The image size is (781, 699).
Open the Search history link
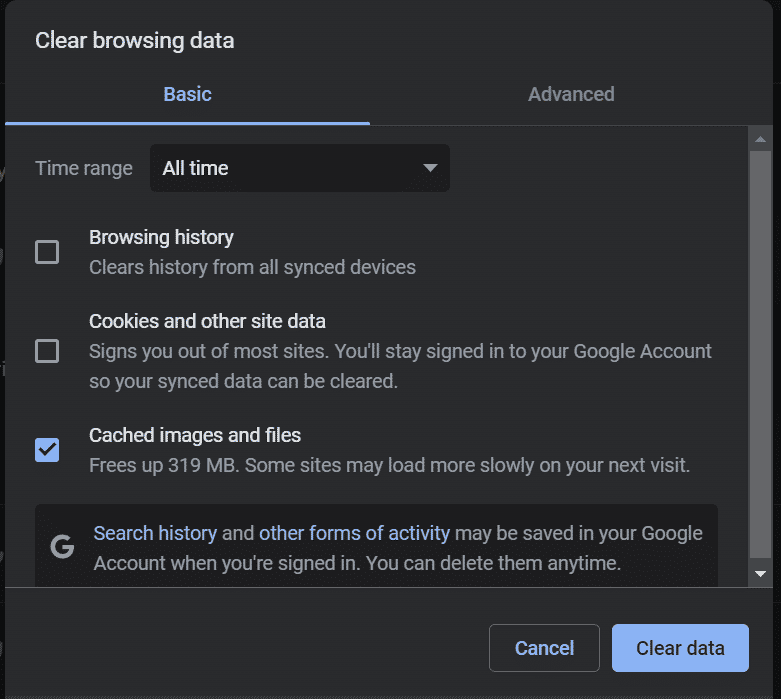(155, 533)
